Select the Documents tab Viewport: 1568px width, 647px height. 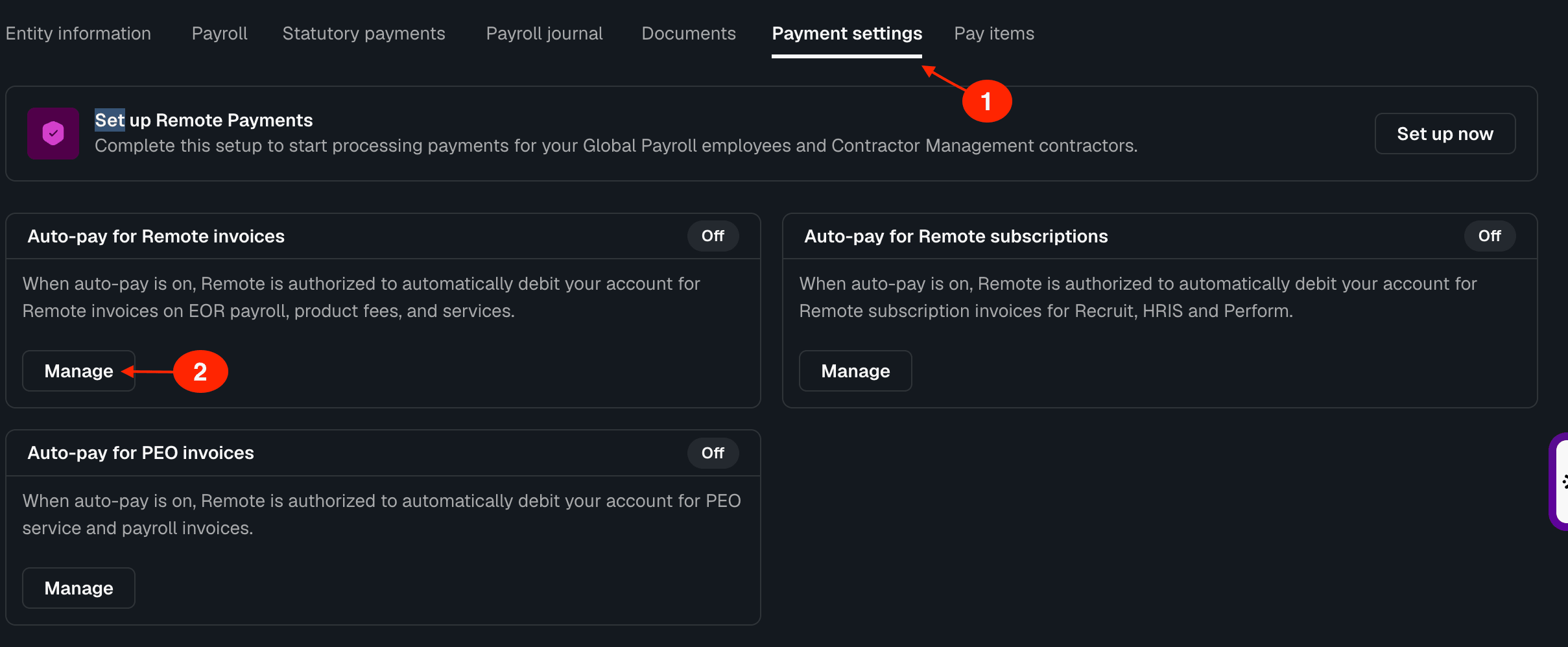pos(689,33)
